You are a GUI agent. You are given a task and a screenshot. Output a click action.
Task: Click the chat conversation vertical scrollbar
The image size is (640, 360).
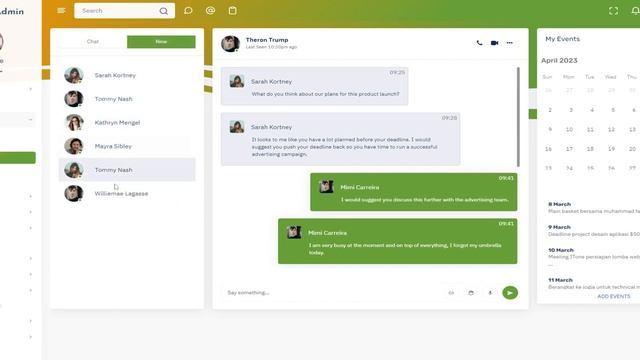tap(518, 116)
